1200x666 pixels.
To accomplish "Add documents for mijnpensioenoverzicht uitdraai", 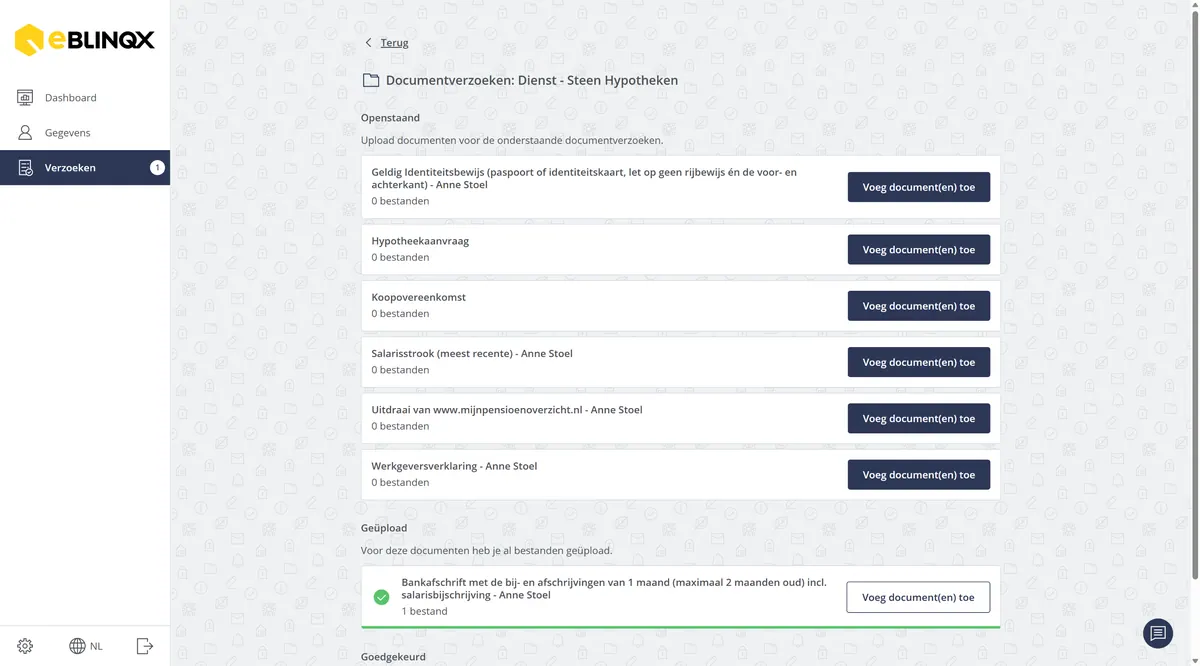I will [919, 418].
